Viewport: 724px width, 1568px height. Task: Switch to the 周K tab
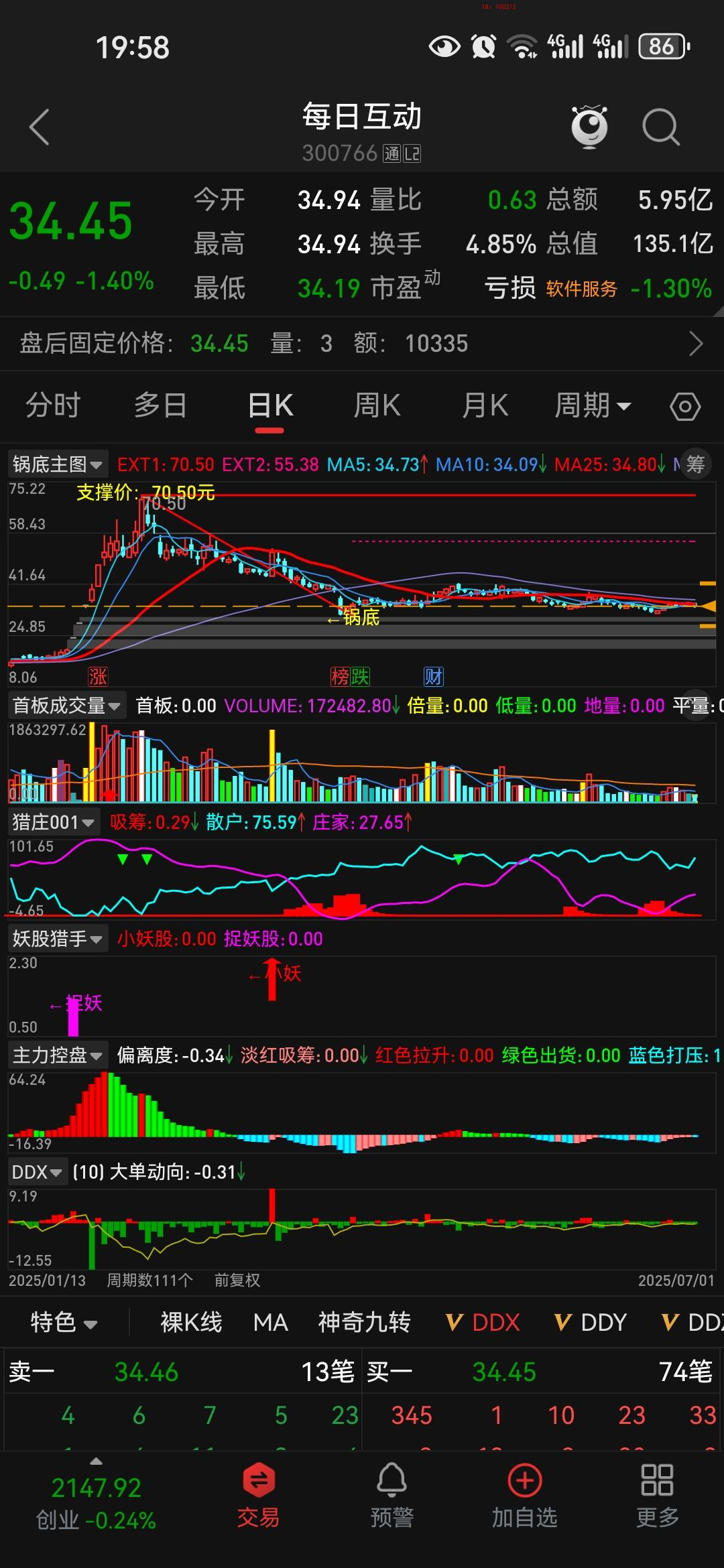(x=377, y=406)
